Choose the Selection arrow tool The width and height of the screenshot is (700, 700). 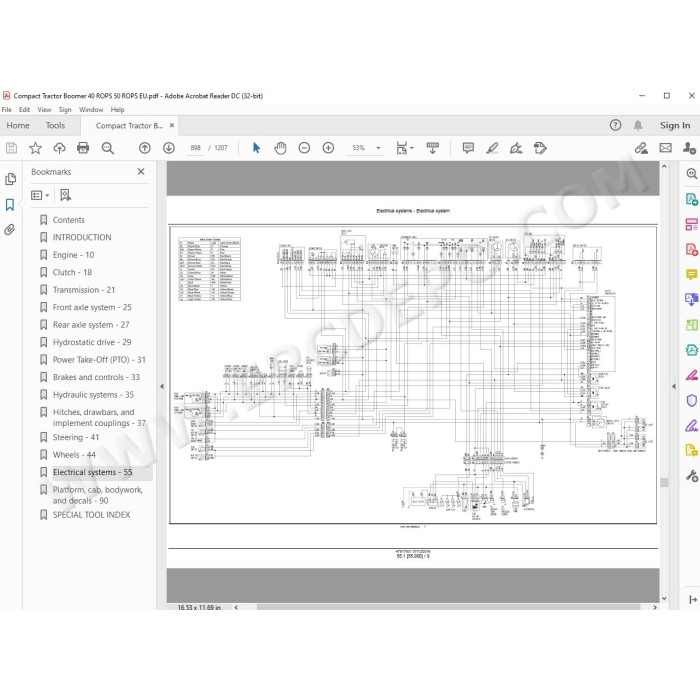pos(256,148)
